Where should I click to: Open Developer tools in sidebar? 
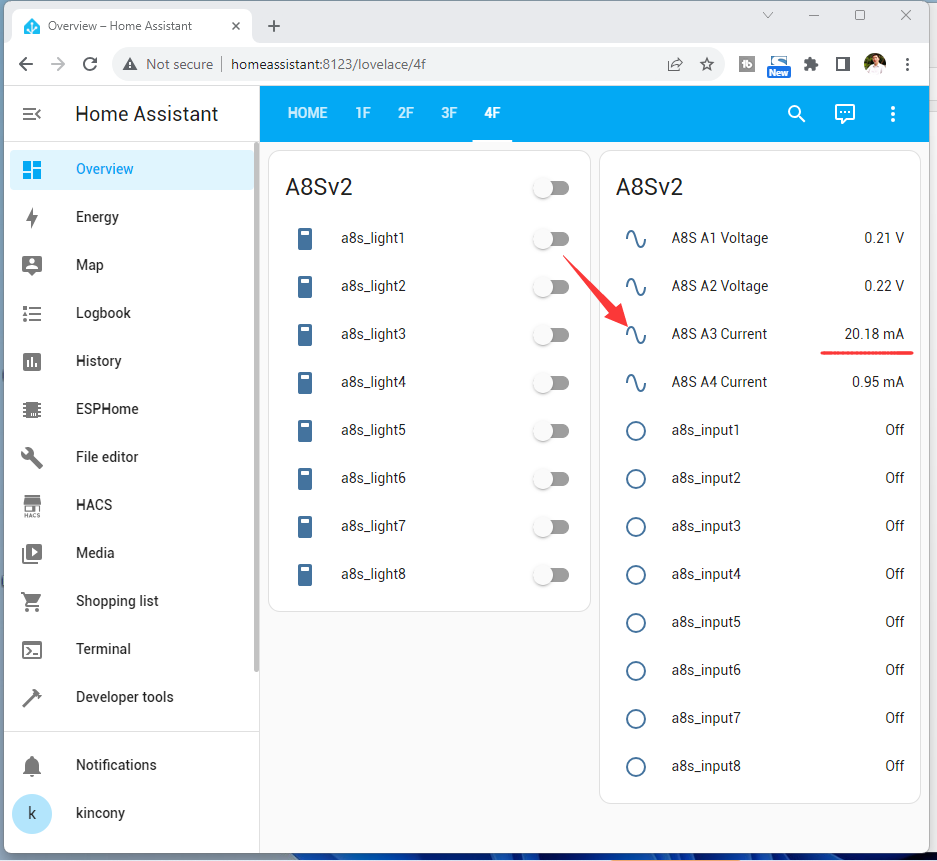(x=124, y=697)
